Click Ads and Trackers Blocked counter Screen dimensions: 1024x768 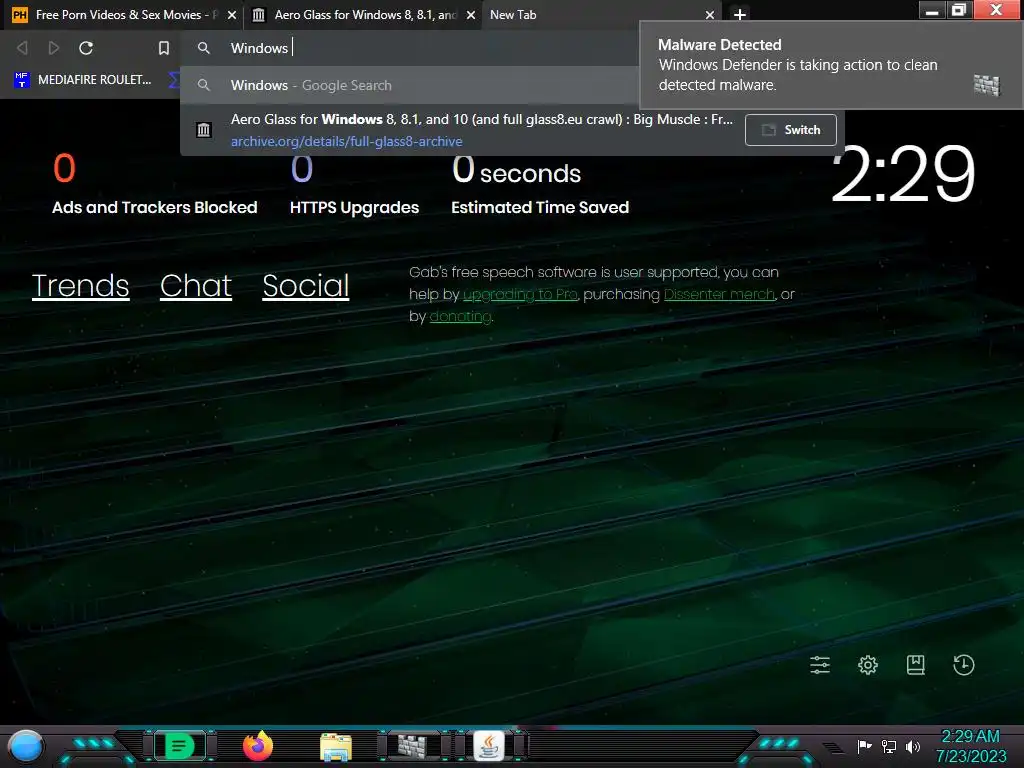click(155, 184)
